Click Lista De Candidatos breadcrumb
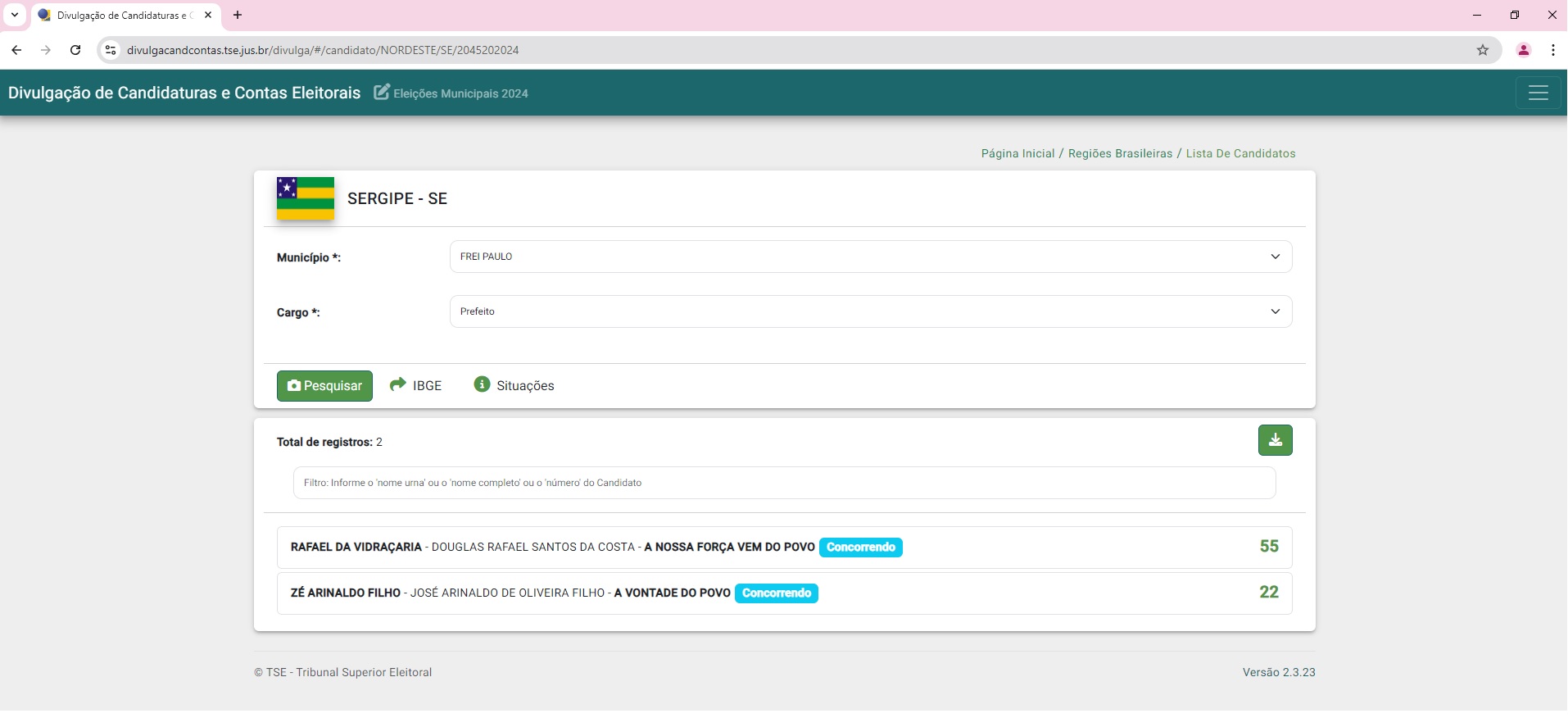Screen dimensions: 1568x718 coord(1240,153)
